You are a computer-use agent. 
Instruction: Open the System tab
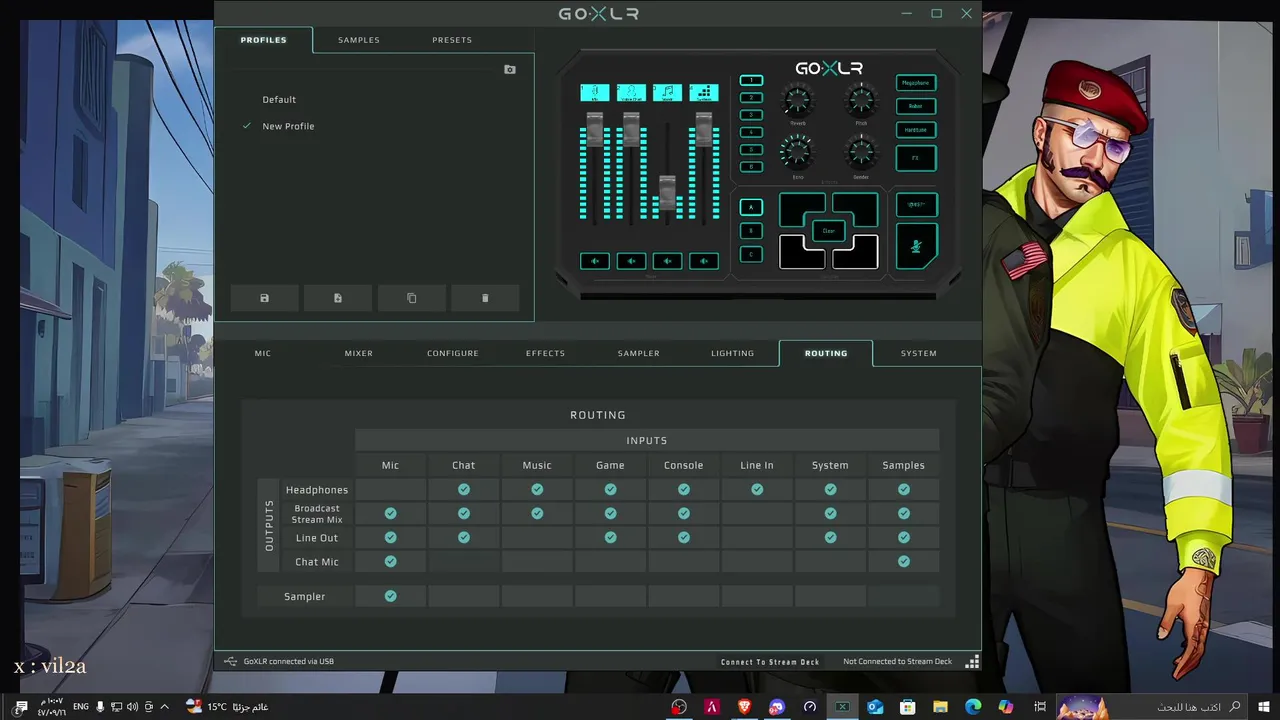click(918, 353)
